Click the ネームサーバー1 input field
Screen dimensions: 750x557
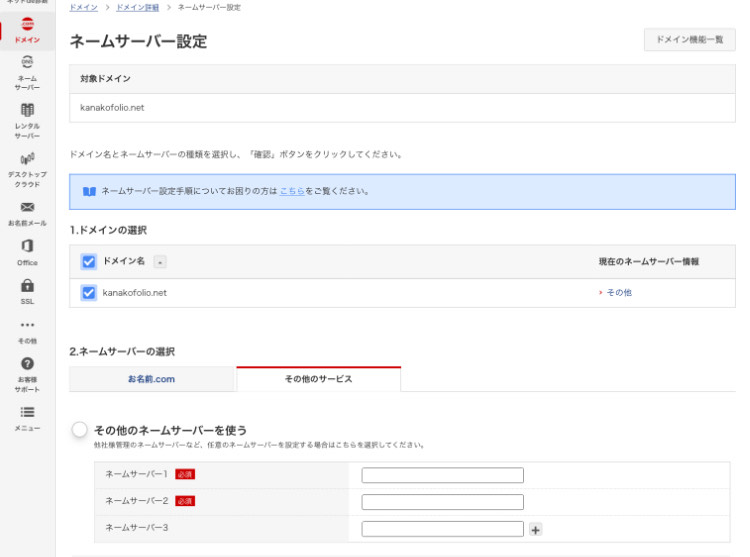(x=442, y=475)
